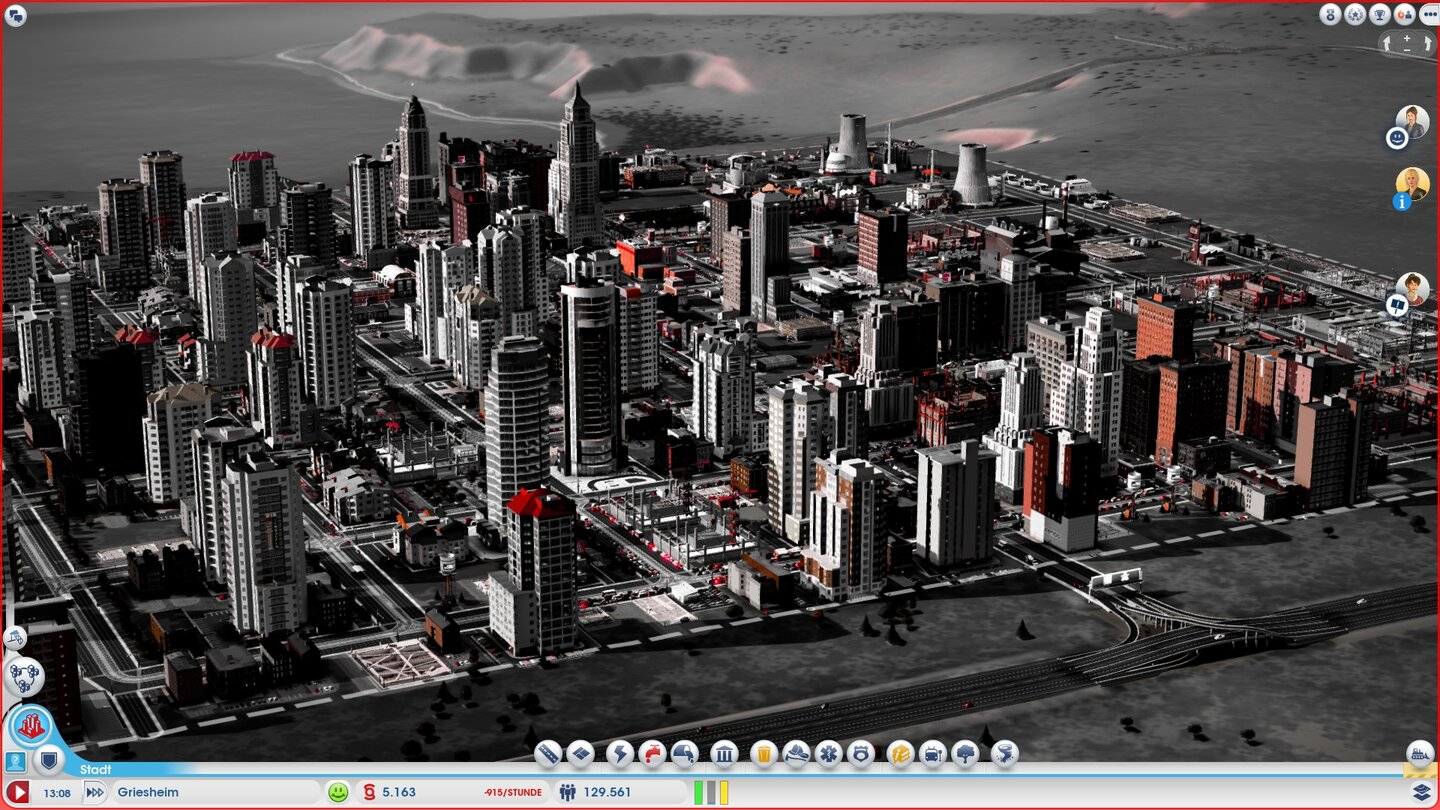Image resolution: width=1440 pixels, height=810 pixels.
Task: Open the region view button
Action: click(x=23, y=676)
